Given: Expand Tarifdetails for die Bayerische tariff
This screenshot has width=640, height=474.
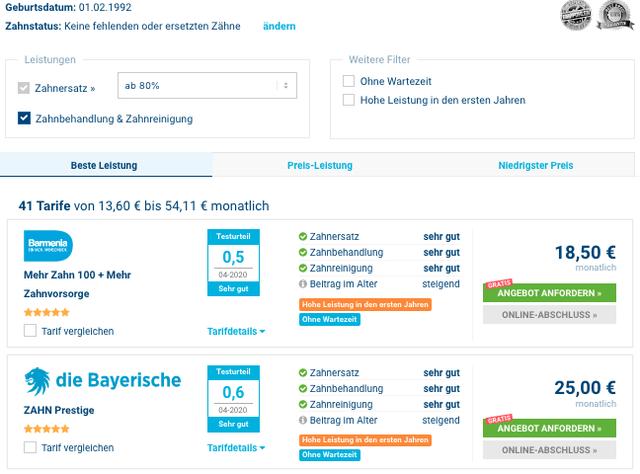Looking at the screenshot, I should (236, 447).
